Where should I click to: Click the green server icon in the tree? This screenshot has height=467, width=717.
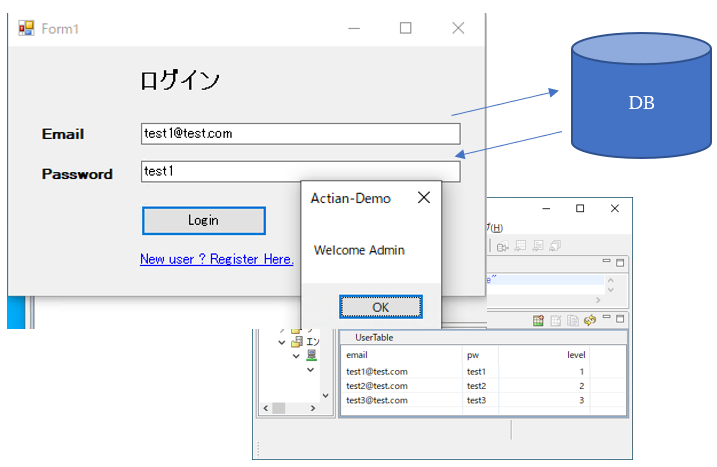point(311,355)
